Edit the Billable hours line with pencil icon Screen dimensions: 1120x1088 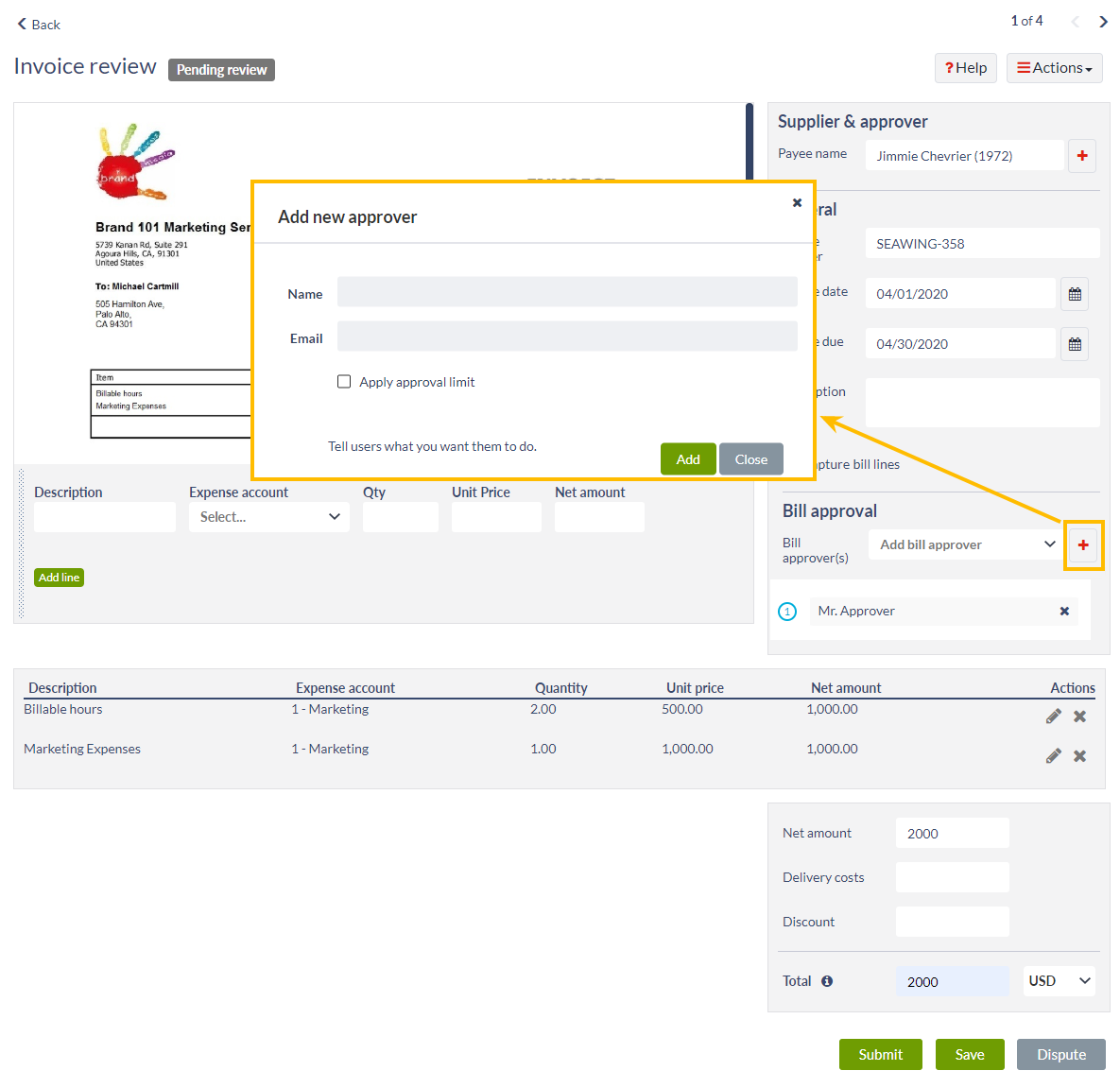point(1054,716)
